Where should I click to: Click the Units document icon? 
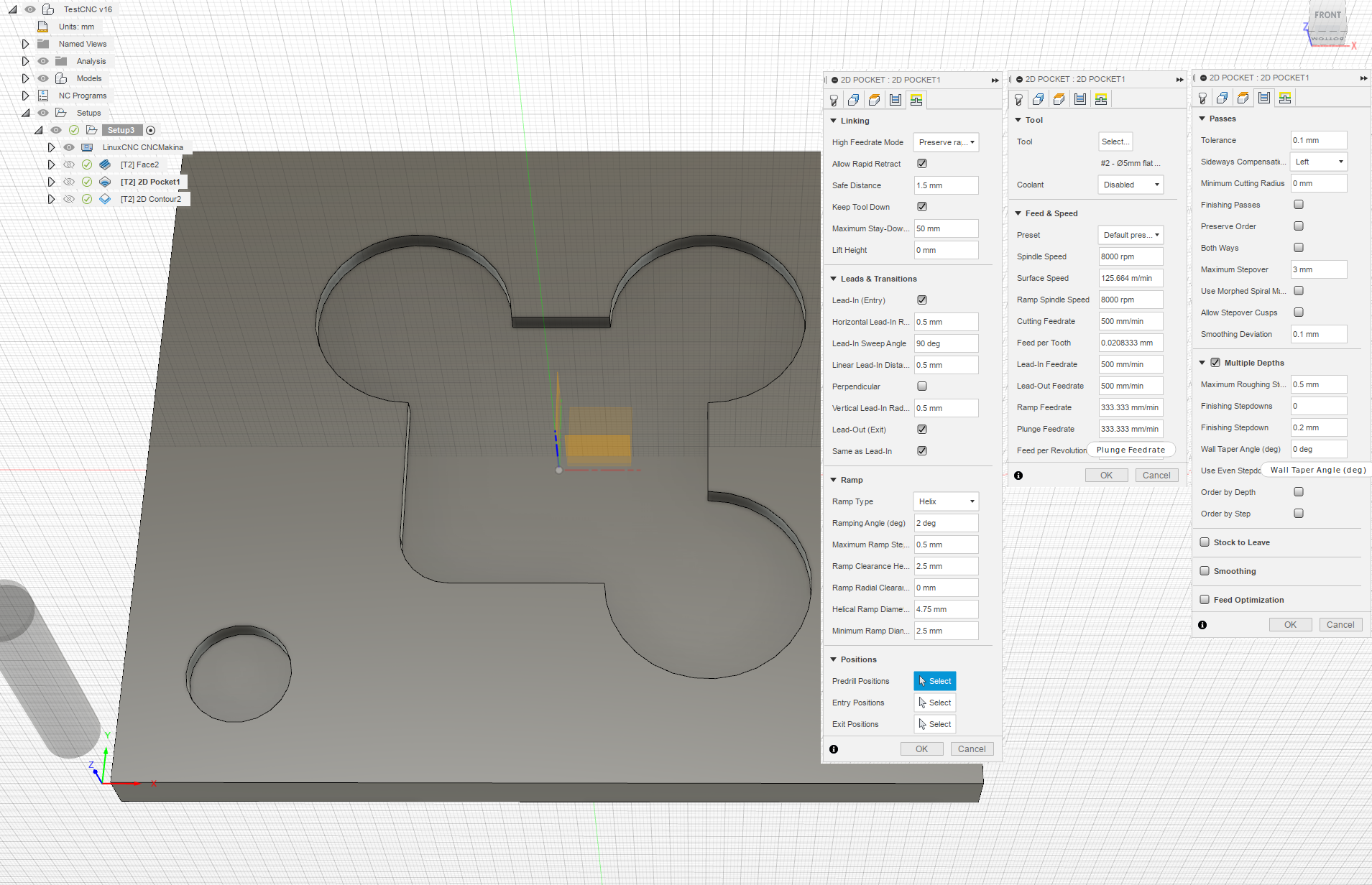coord(43,27)
